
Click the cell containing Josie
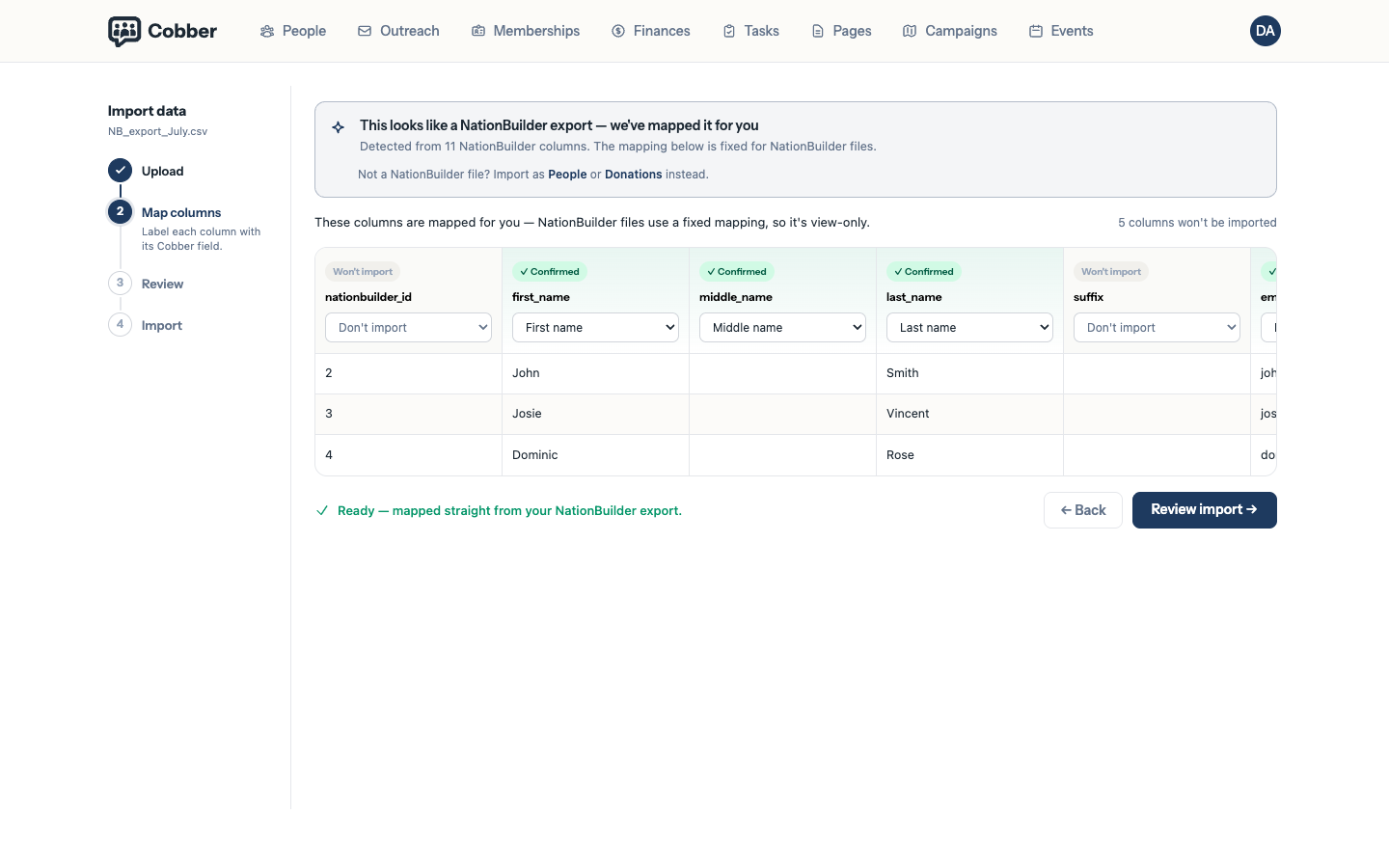(595, 414)
